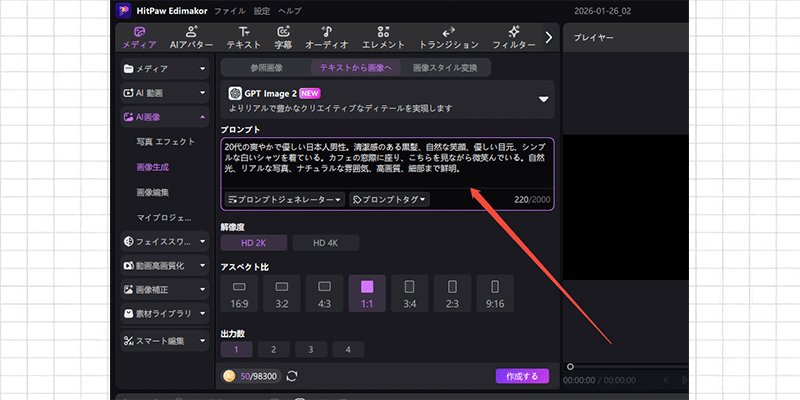Set output count to 2
Image resolution: width=800 pixels, height=400 pixels.
273,349
